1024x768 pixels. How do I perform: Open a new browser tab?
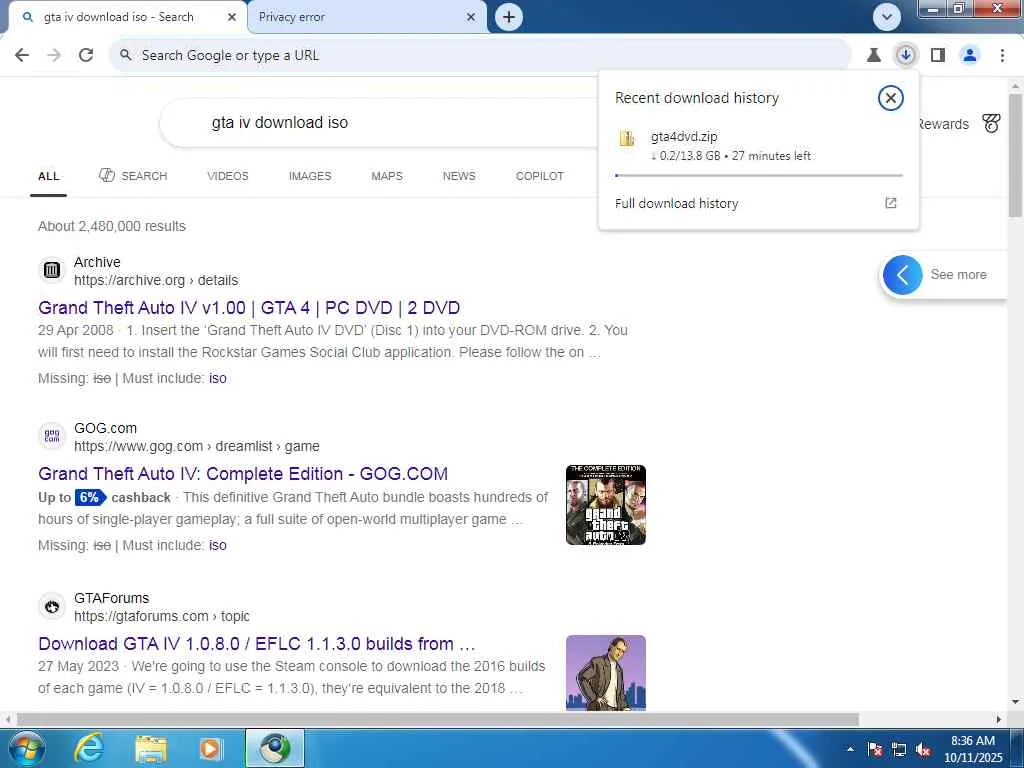click(509, 17)
